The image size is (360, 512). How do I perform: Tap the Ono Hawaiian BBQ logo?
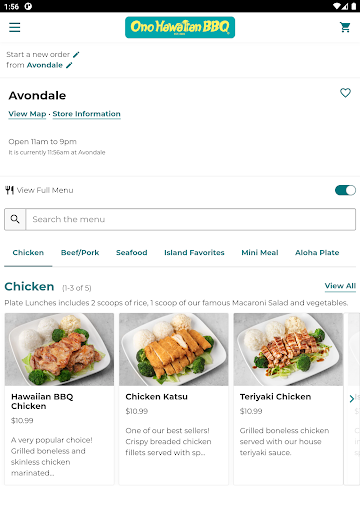pyautogui.click(x=180, y=27)
